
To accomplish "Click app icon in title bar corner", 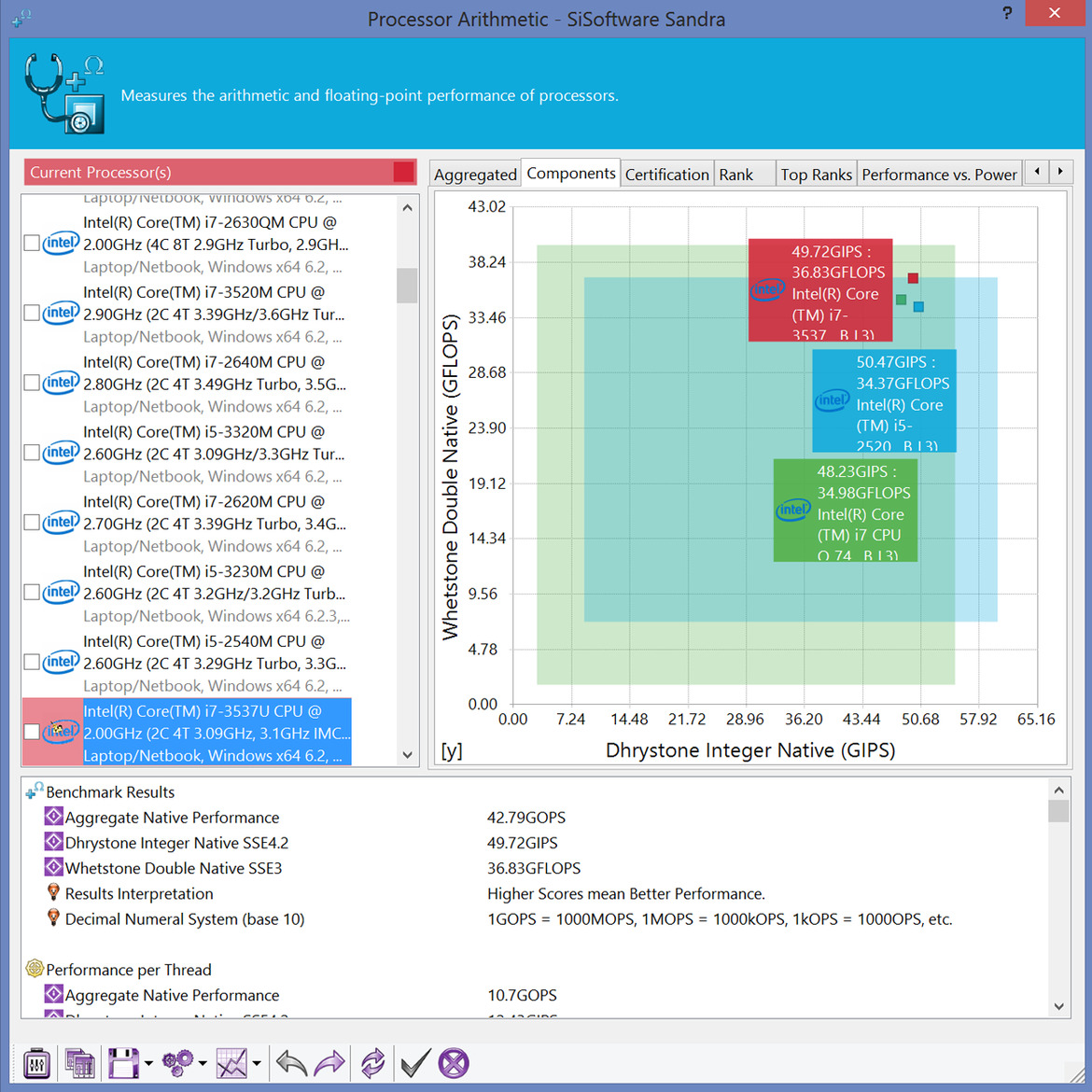I will point(21,18).
